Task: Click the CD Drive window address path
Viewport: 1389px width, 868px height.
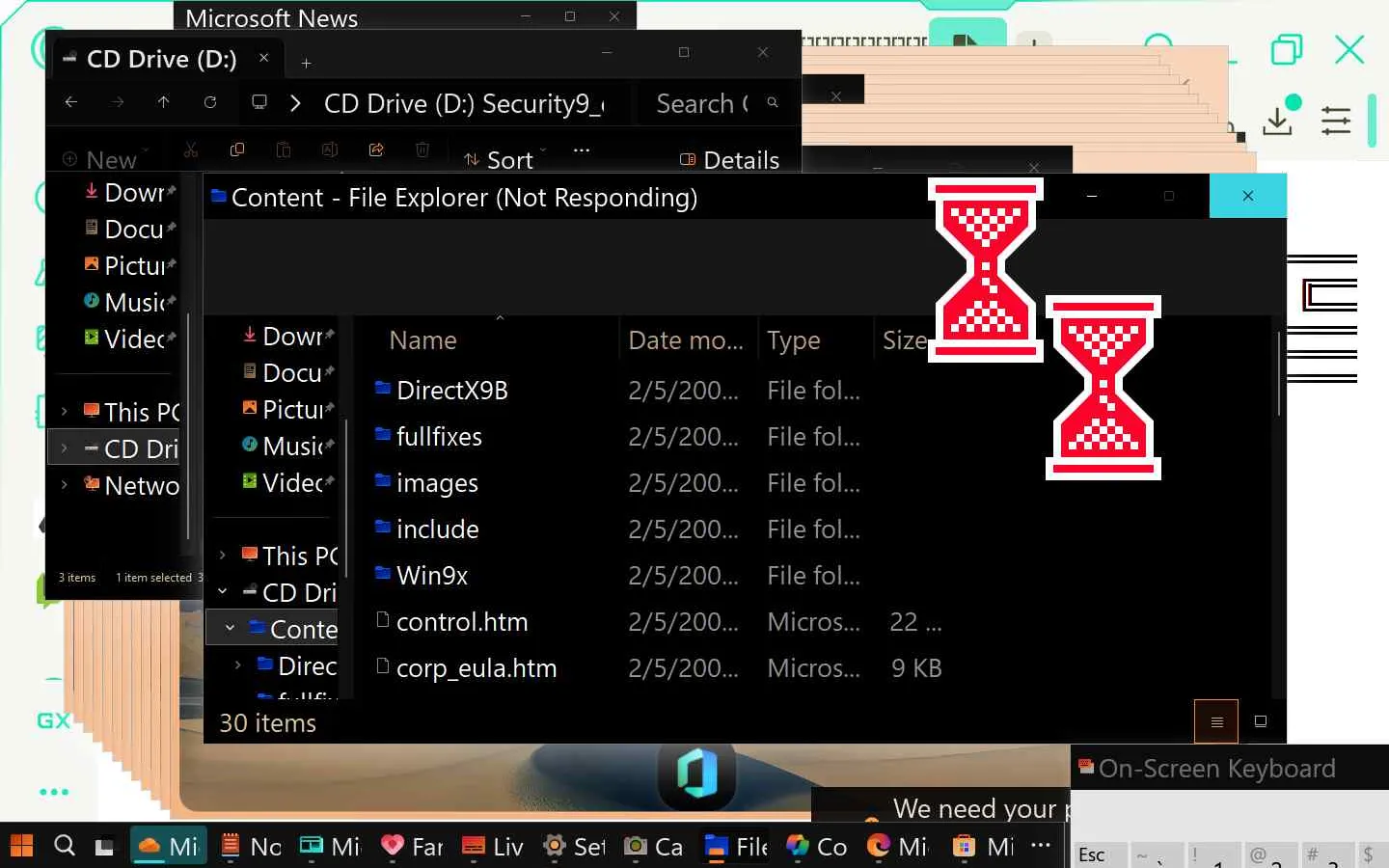Action: click(464, 103)
